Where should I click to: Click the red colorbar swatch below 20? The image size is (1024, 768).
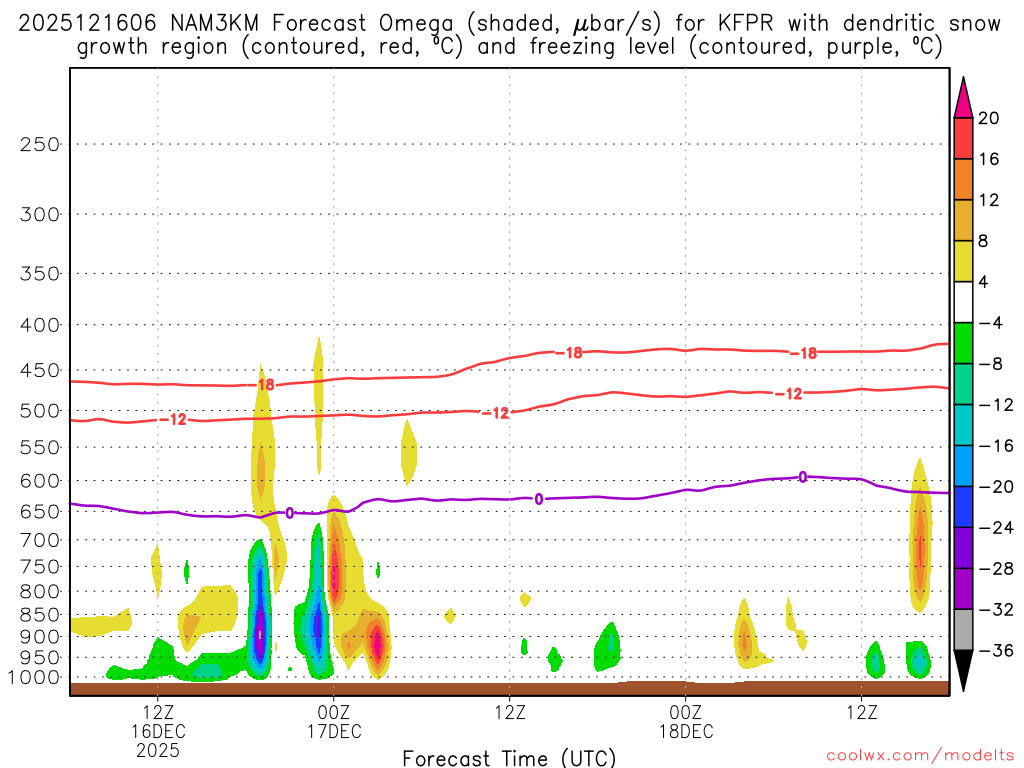point(963,138)
